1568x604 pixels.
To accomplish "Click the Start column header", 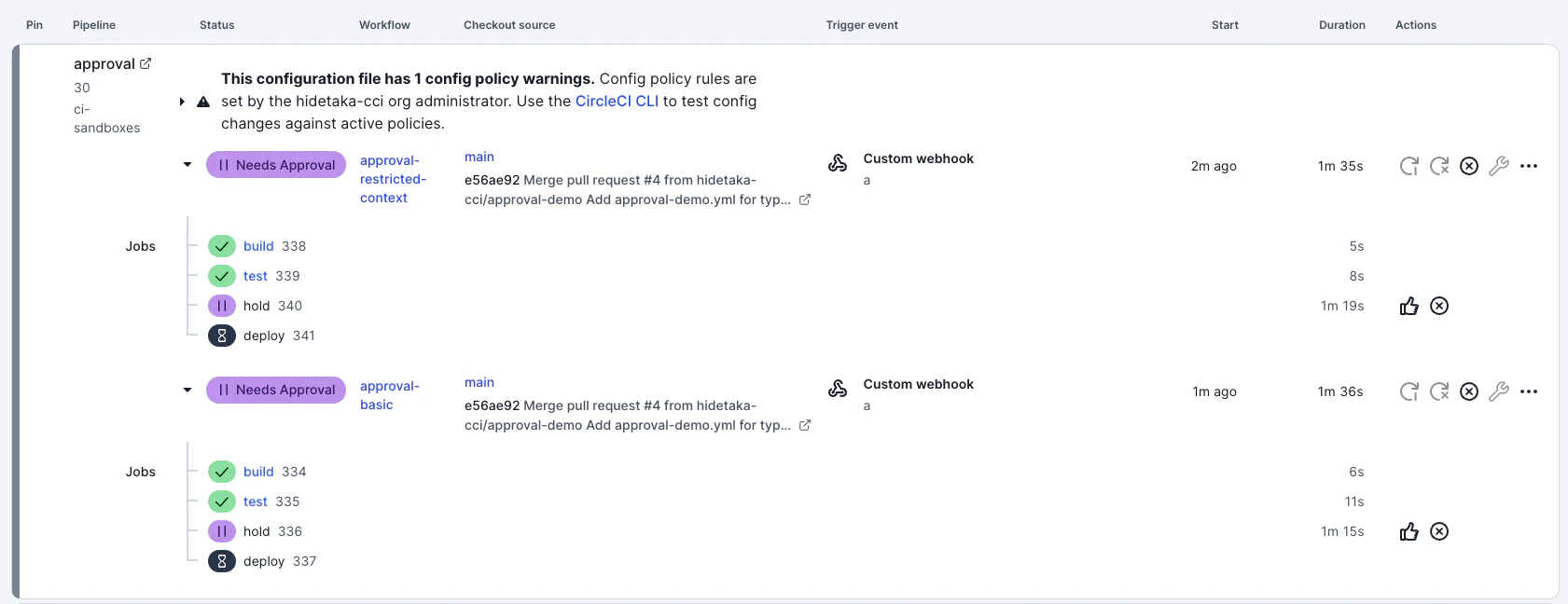I will pyautogui.click(x=1225, y=25).
